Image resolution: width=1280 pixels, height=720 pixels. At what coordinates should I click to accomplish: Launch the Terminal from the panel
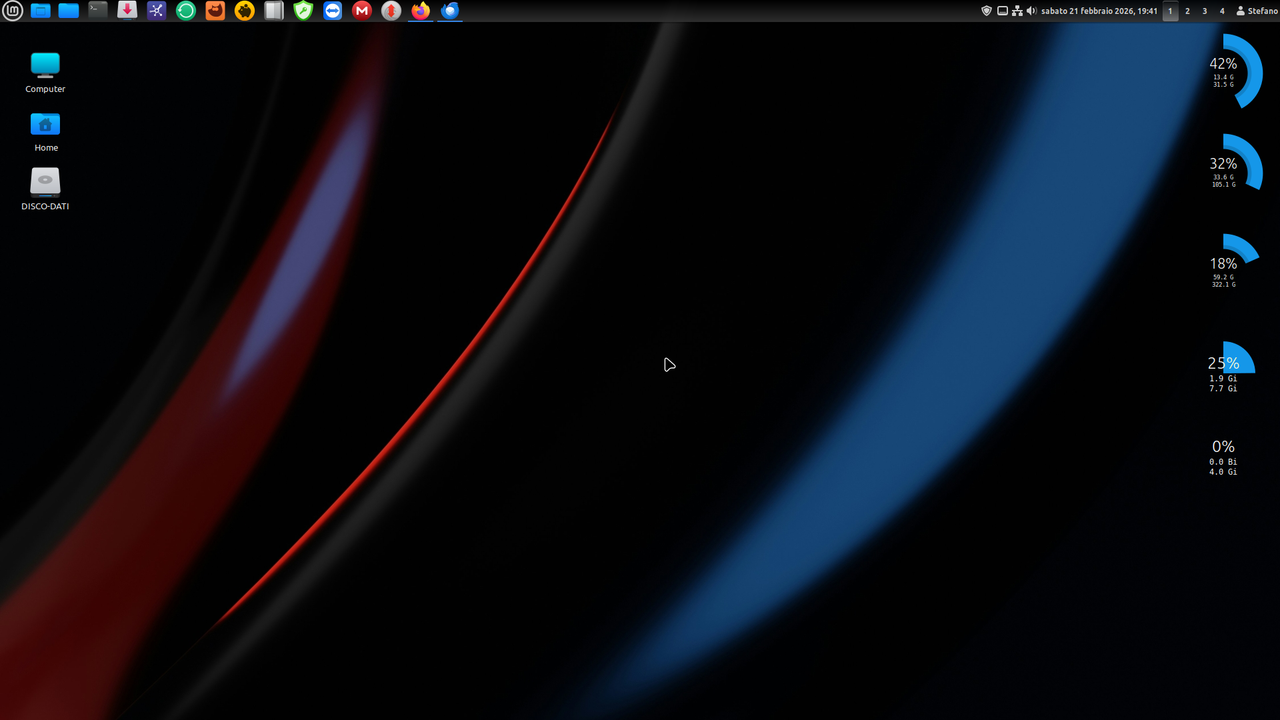pos(98,11)
